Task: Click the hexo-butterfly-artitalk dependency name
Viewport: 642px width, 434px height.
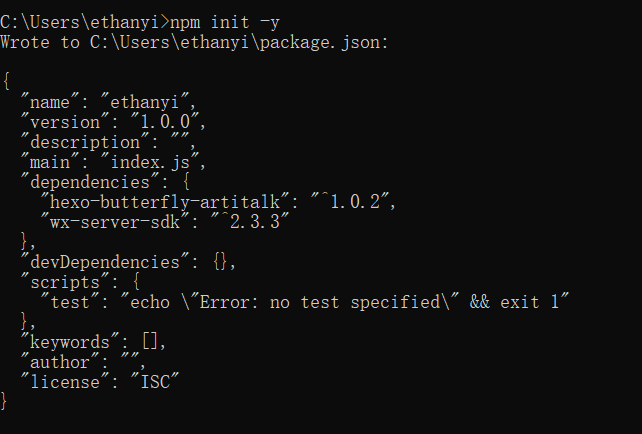Action: click(165, 202)
